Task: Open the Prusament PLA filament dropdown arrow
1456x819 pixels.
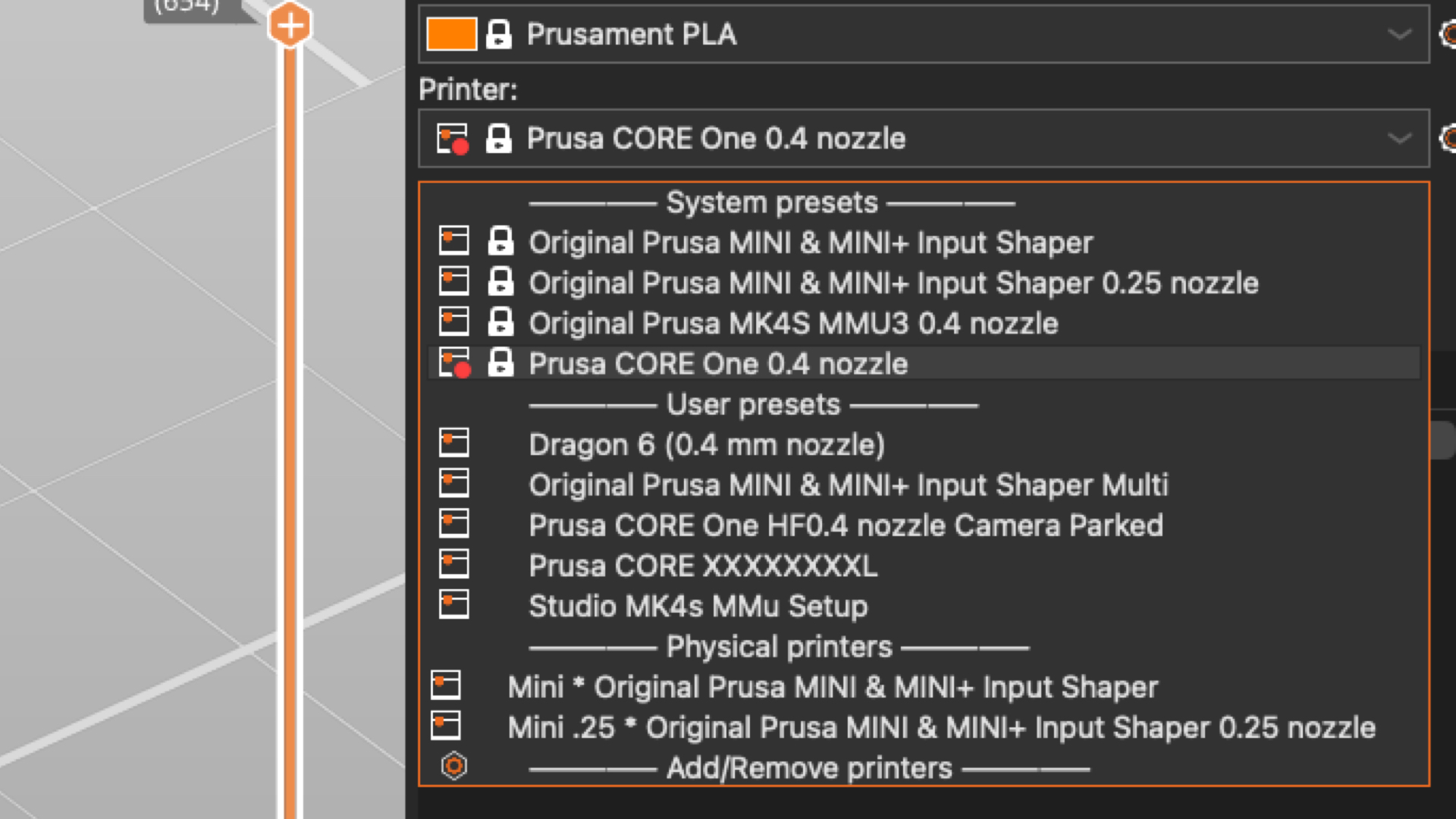Action: pos(1399,34)
